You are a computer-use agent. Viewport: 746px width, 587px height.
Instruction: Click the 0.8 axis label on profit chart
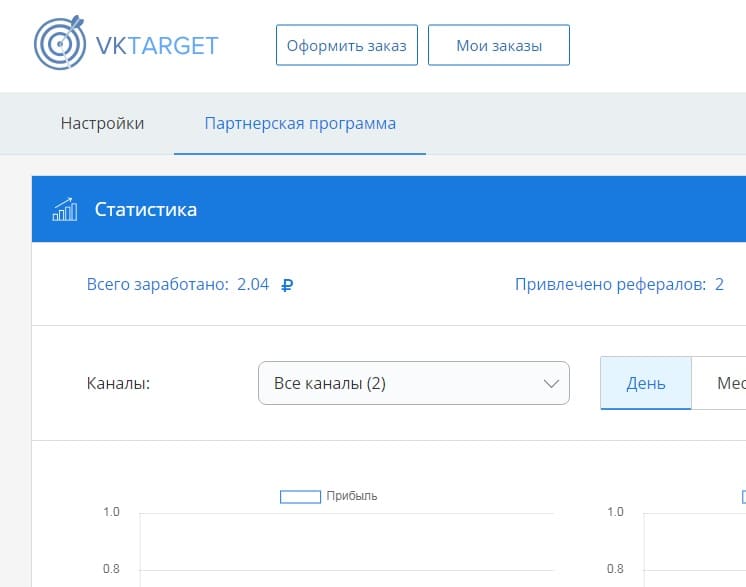click(x=111, y=569)
